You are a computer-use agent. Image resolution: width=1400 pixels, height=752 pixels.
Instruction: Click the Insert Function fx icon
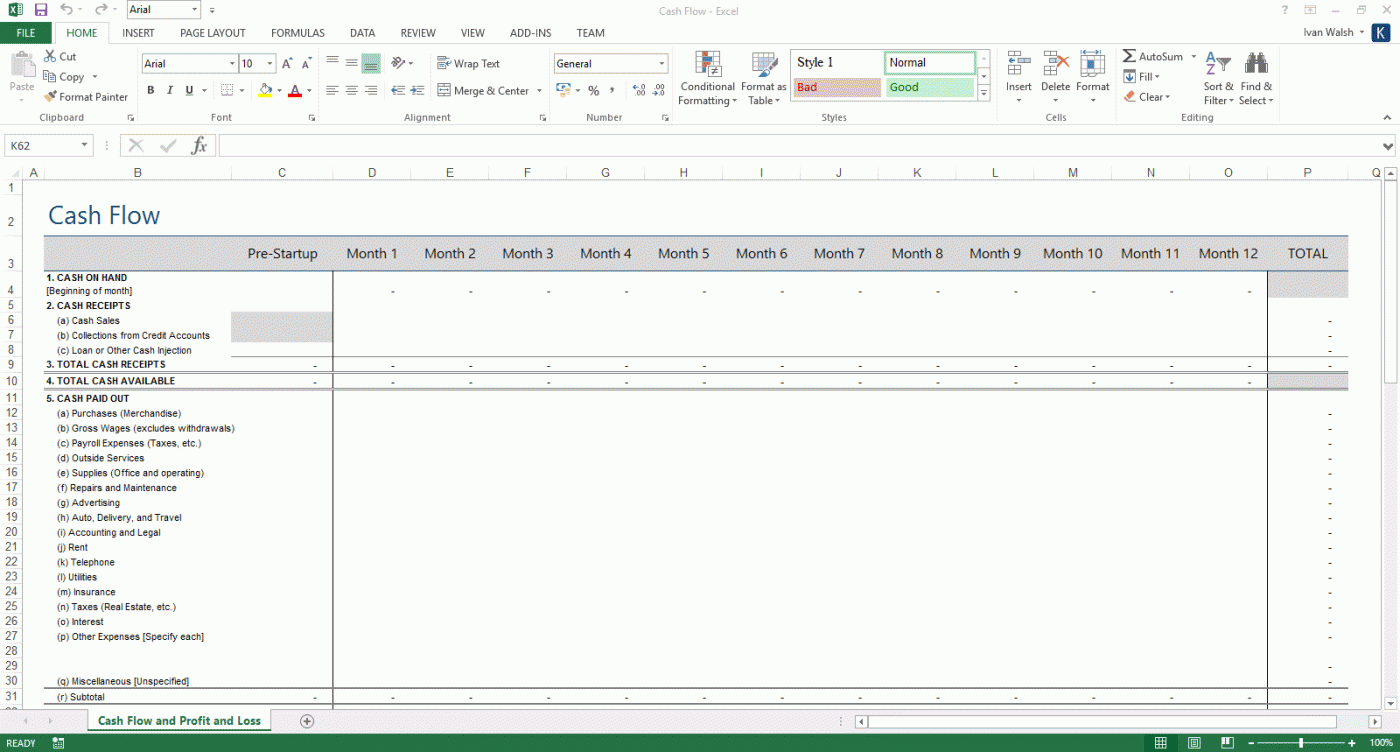(x=199, y=146)
